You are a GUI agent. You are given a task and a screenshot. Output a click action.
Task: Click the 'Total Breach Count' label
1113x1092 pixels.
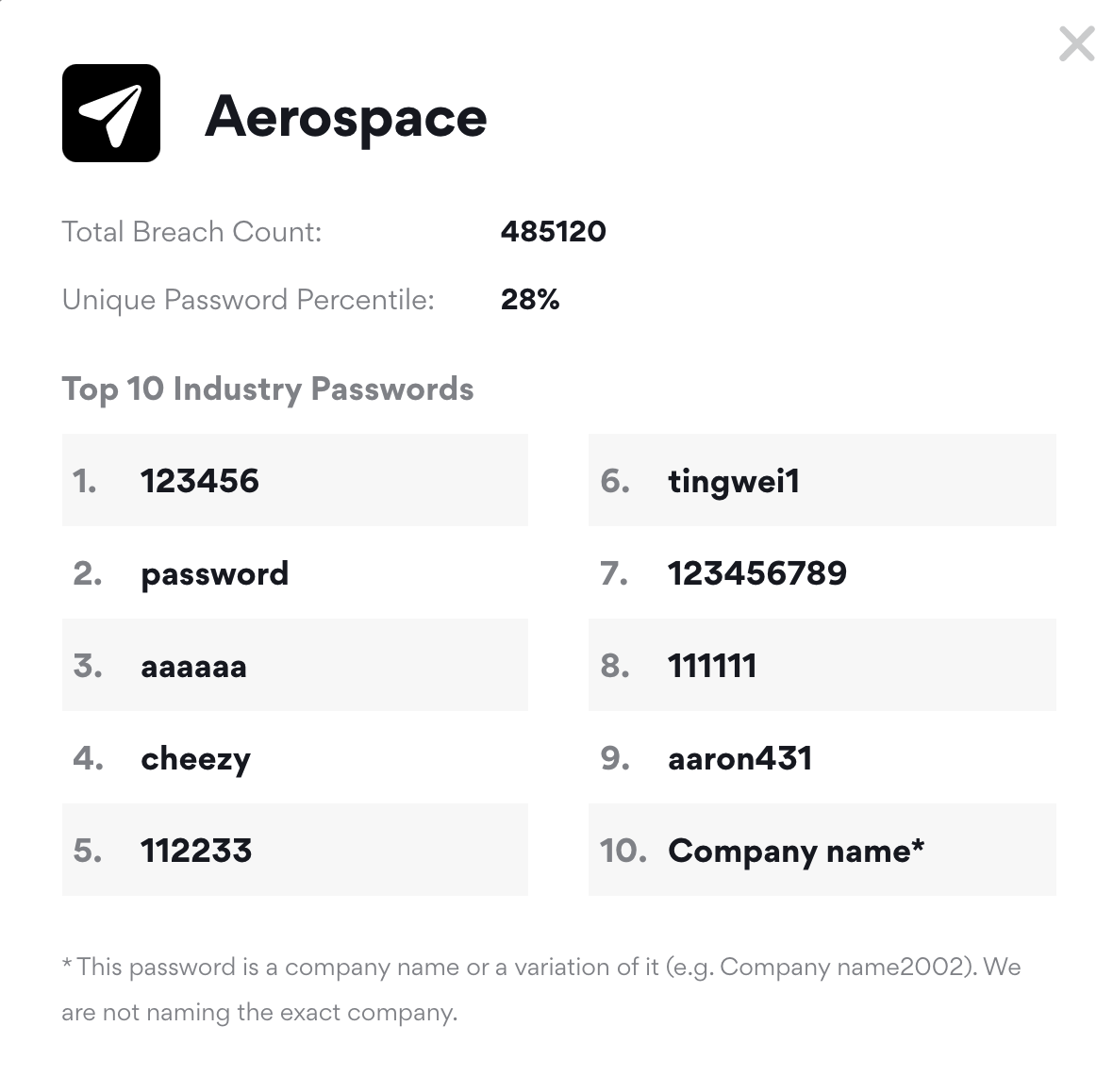191,232
